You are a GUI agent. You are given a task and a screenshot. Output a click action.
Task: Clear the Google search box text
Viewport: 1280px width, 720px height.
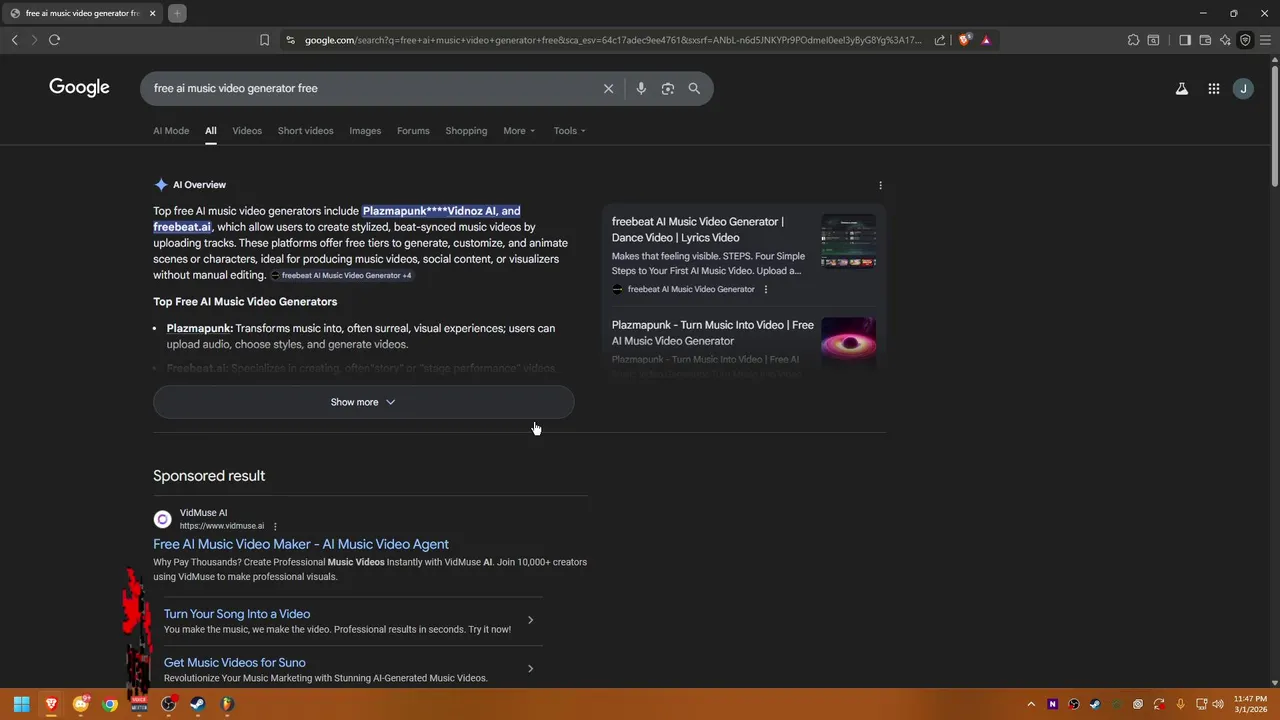point(608,88)
